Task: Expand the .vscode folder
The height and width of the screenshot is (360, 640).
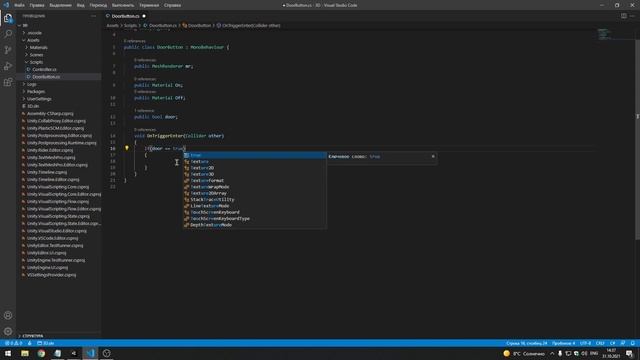Action: (x=34, y=33)
